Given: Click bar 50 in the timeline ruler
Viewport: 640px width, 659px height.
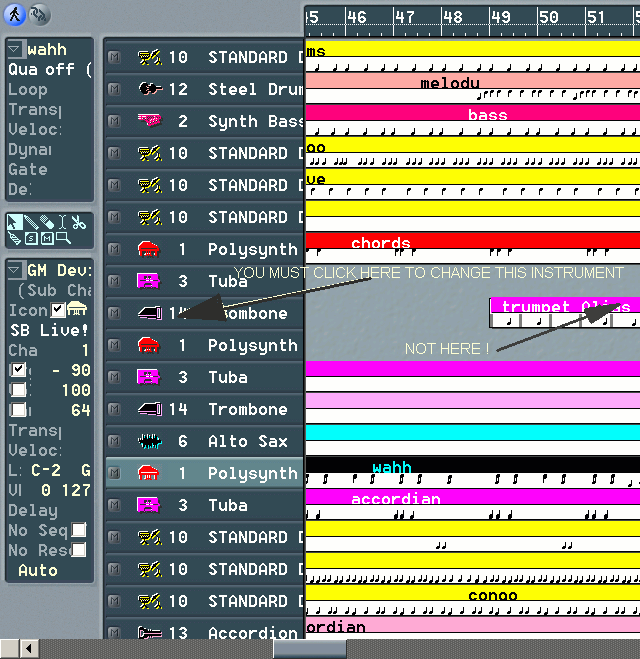Looking at the screenshot, I should tap(549, 17).
